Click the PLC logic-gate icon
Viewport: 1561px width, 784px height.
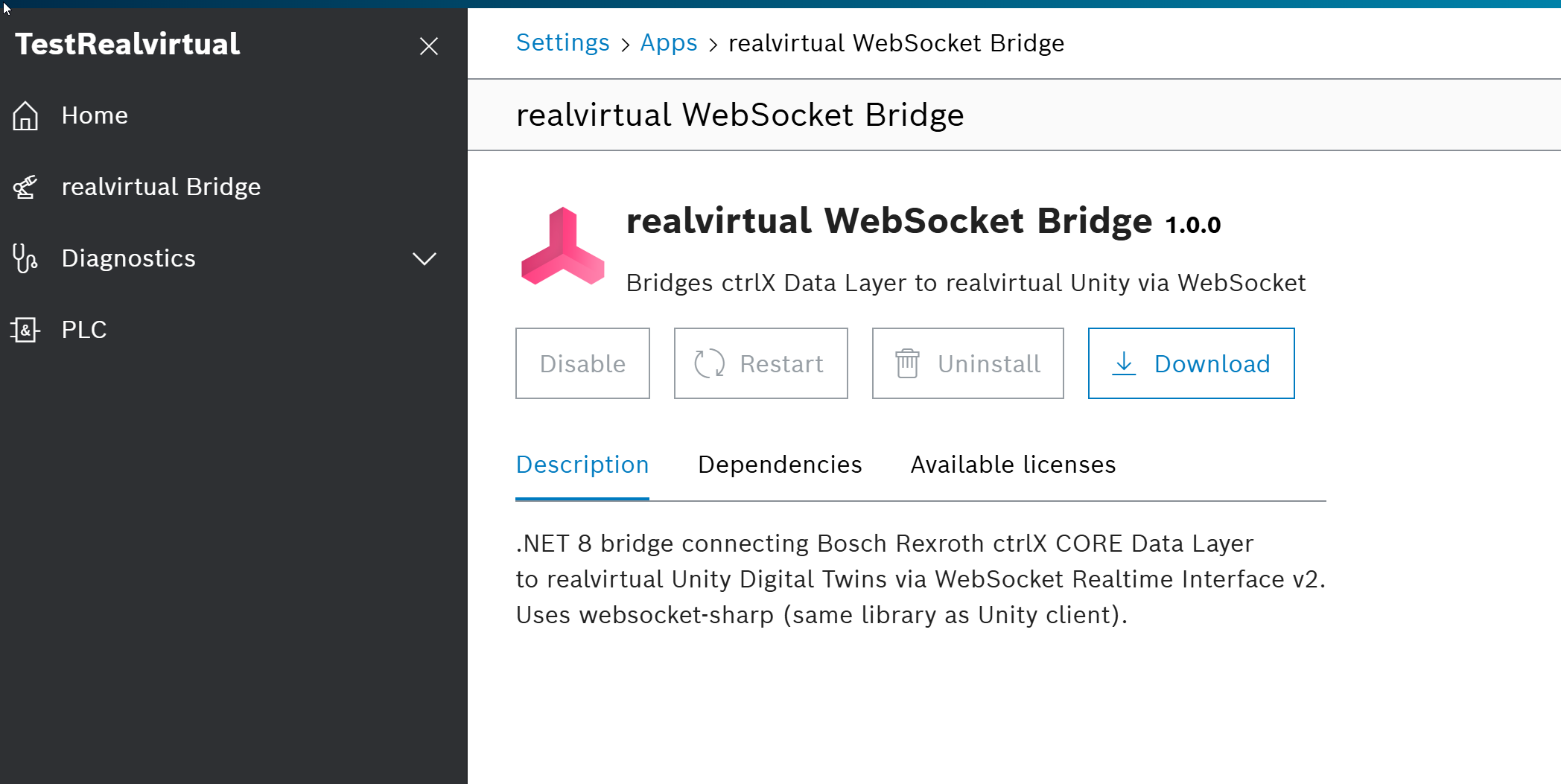pyautogui.click(x=25, y=329)
